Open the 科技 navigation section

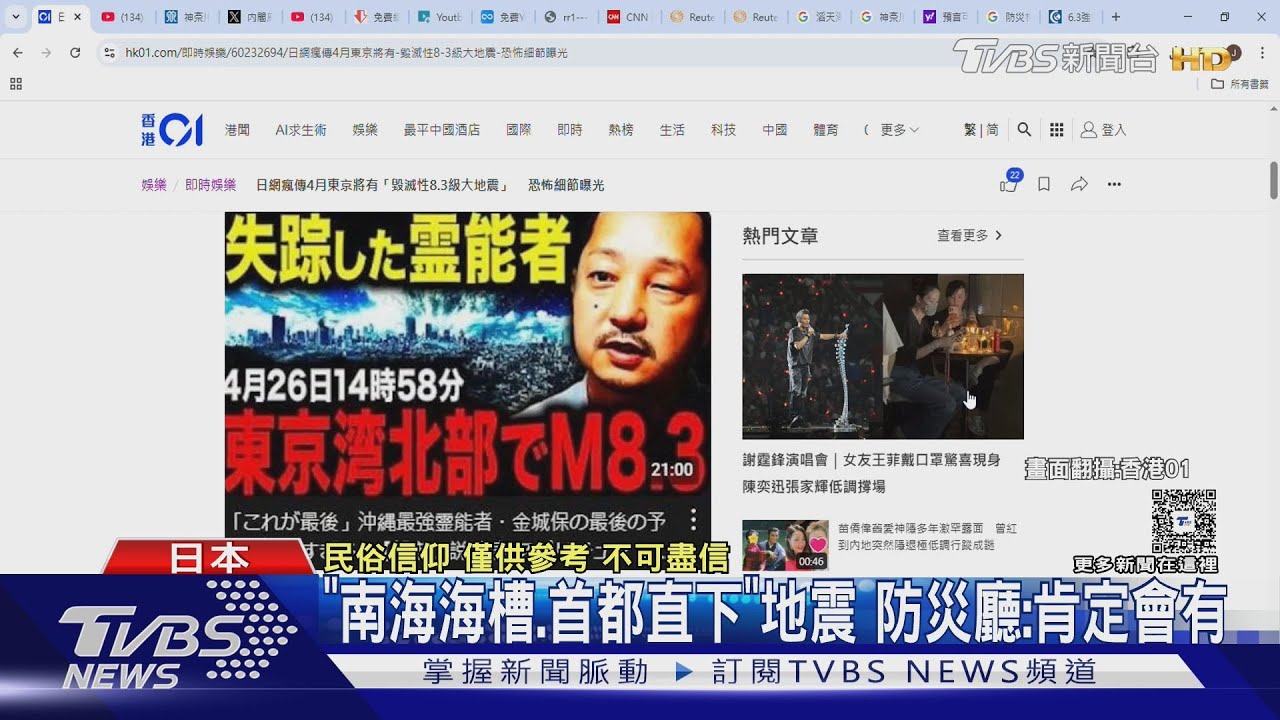click(x=723, y=130)
